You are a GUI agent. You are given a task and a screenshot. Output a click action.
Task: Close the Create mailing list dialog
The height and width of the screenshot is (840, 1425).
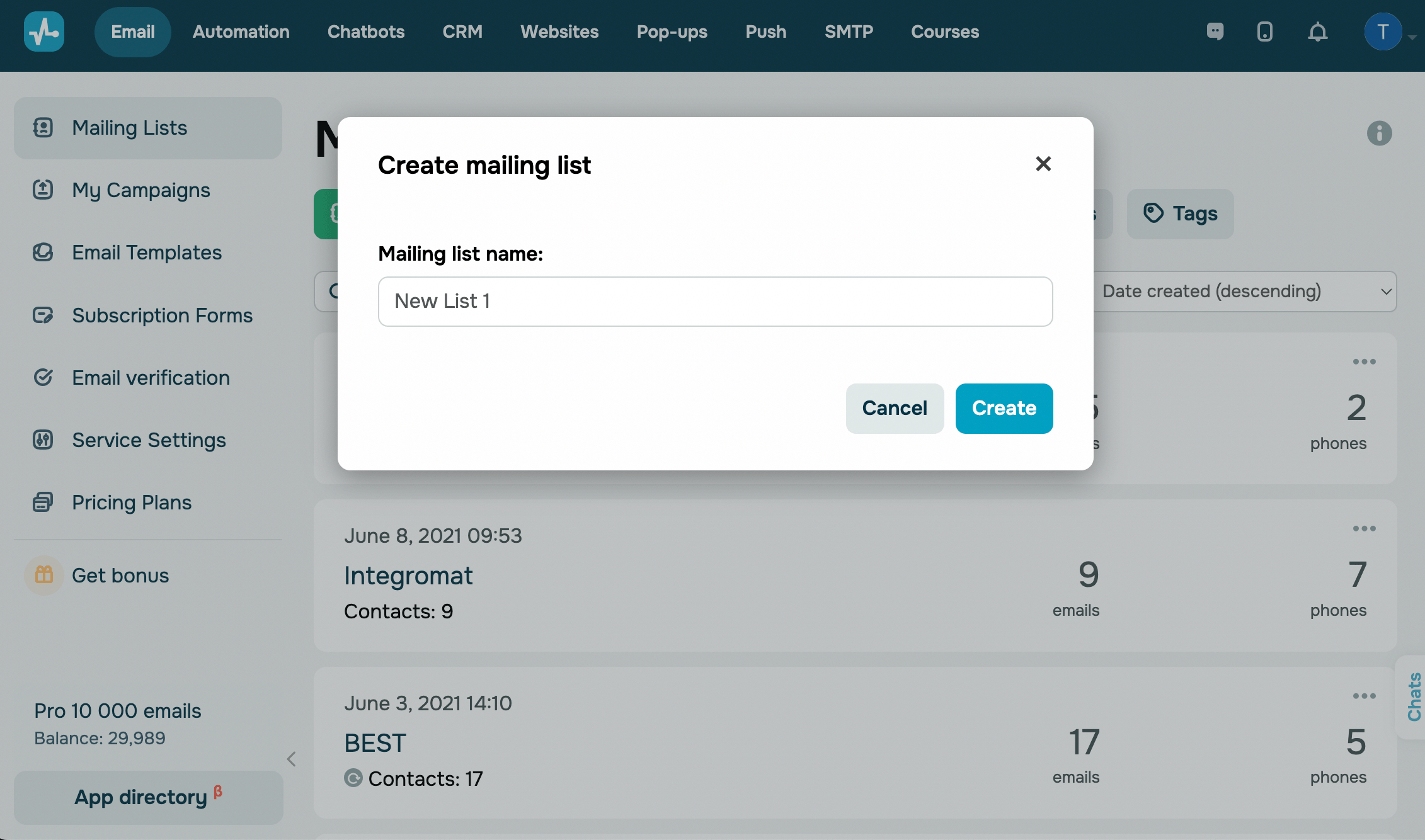pyautogui.click(x=1043, y=164)
